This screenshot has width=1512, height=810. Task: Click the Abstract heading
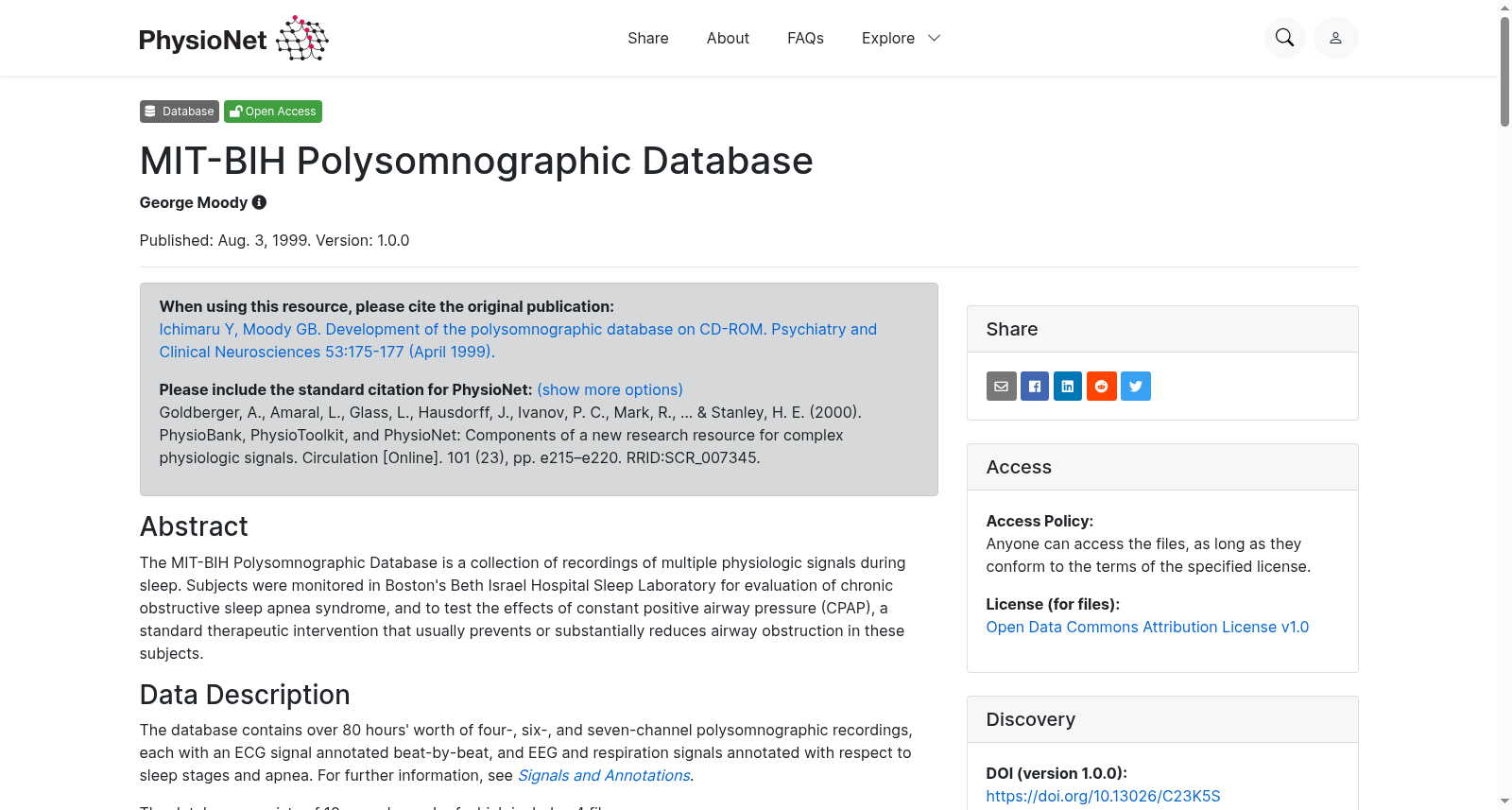pos(194,526)
